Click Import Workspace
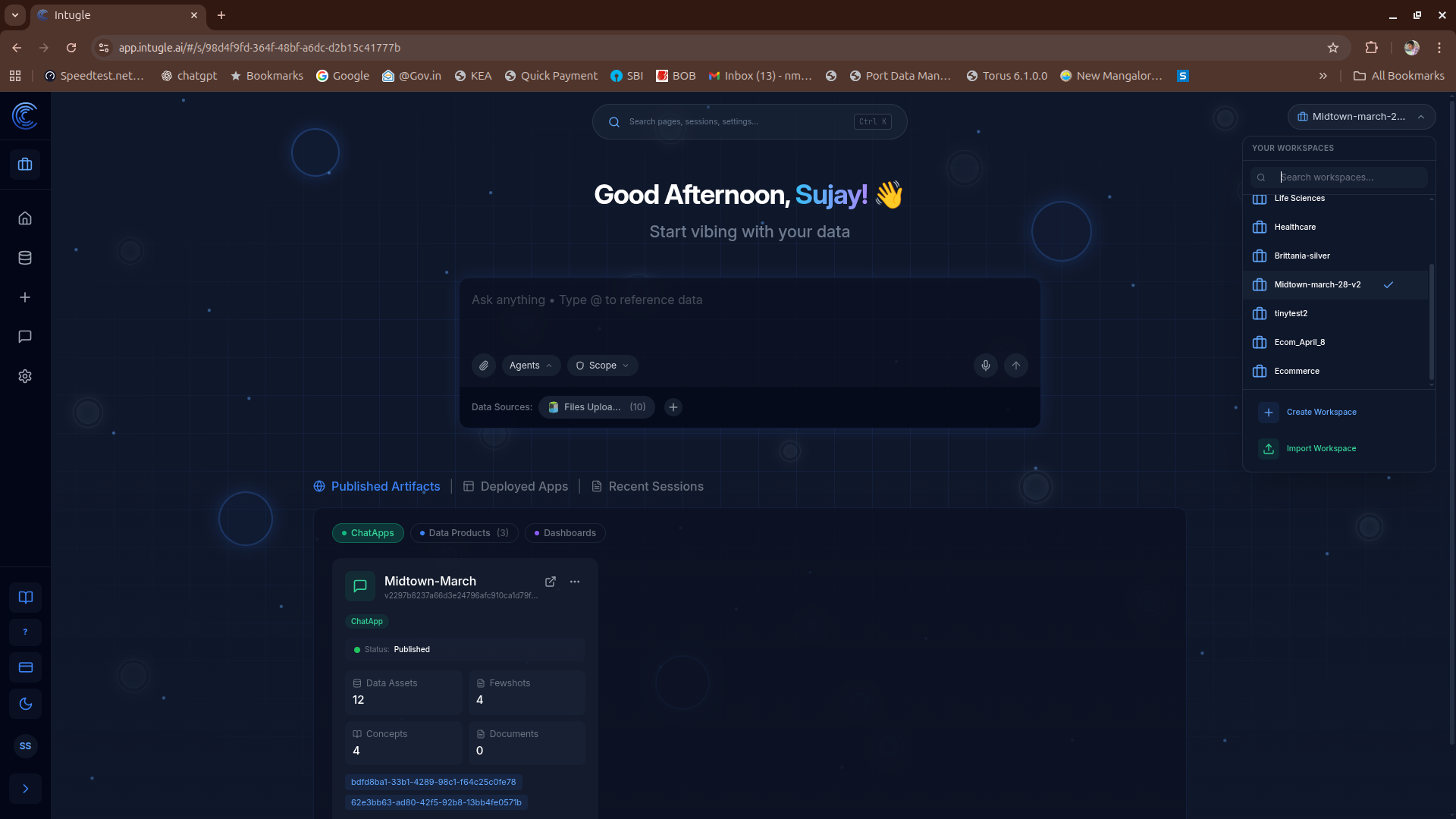This screenshot has width=1456, height=819. point(1339,449)
